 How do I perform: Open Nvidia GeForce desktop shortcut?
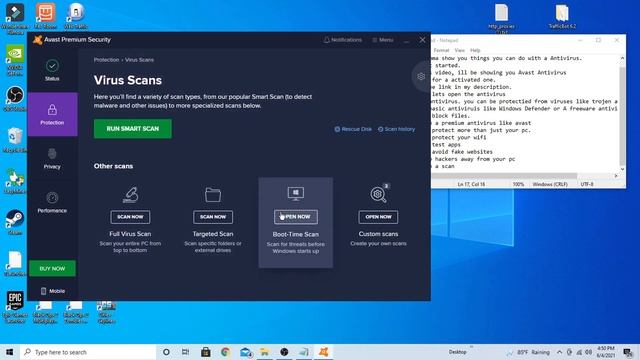pos(15,60)
